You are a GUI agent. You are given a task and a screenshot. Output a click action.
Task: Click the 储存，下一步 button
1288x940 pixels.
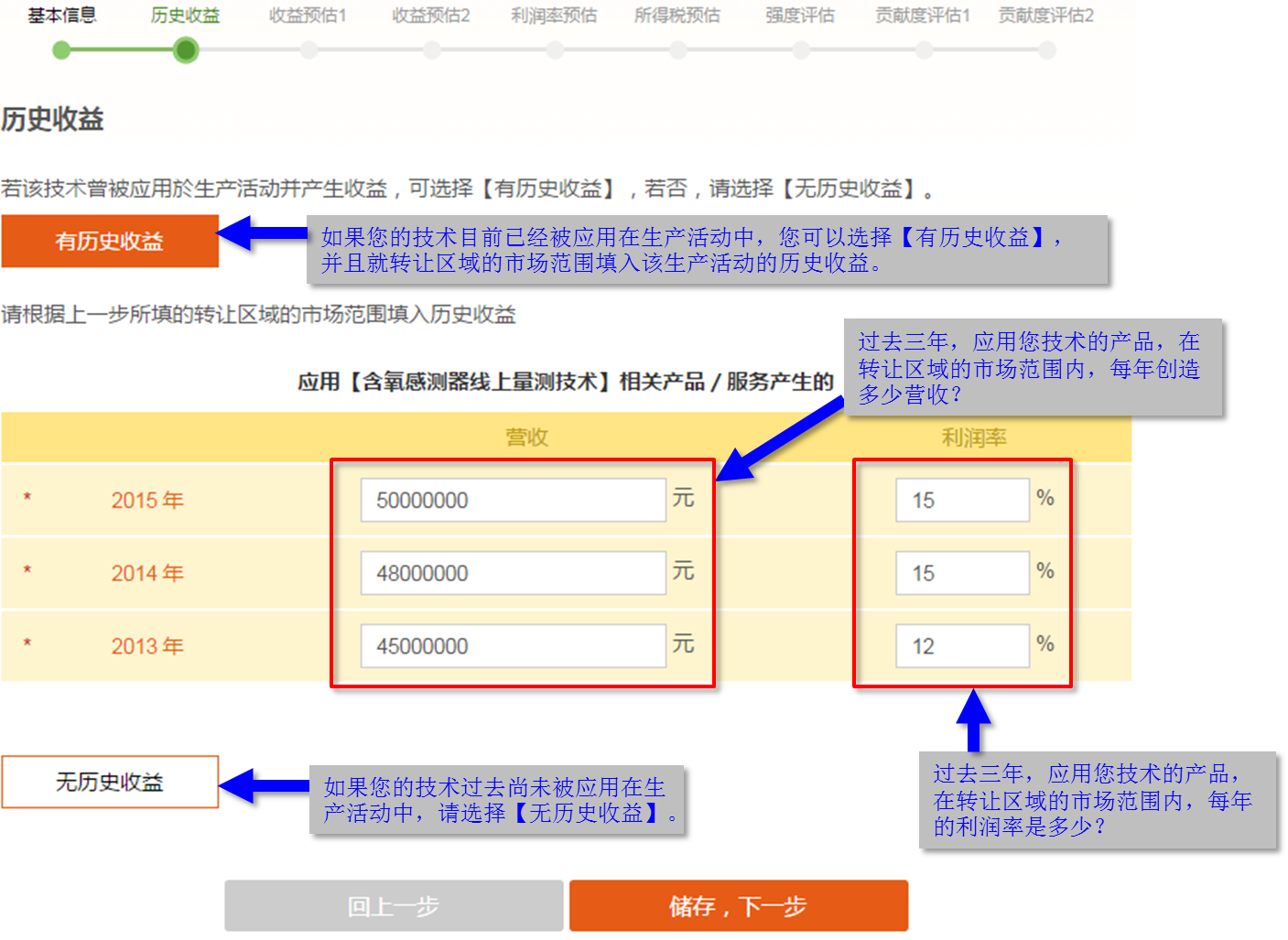(739, 906)
